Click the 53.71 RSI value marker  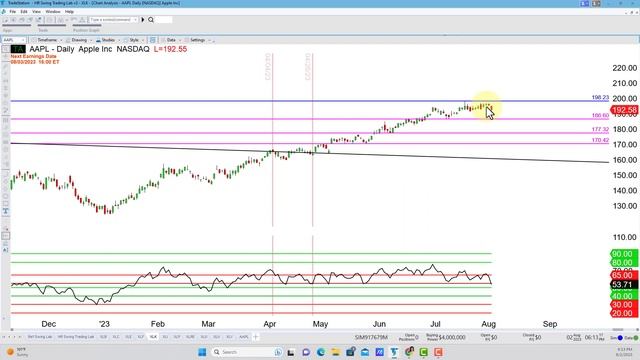pos(624,284)
